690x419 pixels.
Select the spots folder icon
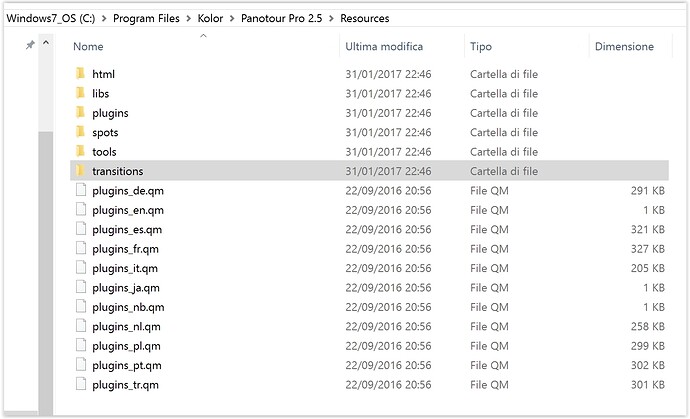81,132
